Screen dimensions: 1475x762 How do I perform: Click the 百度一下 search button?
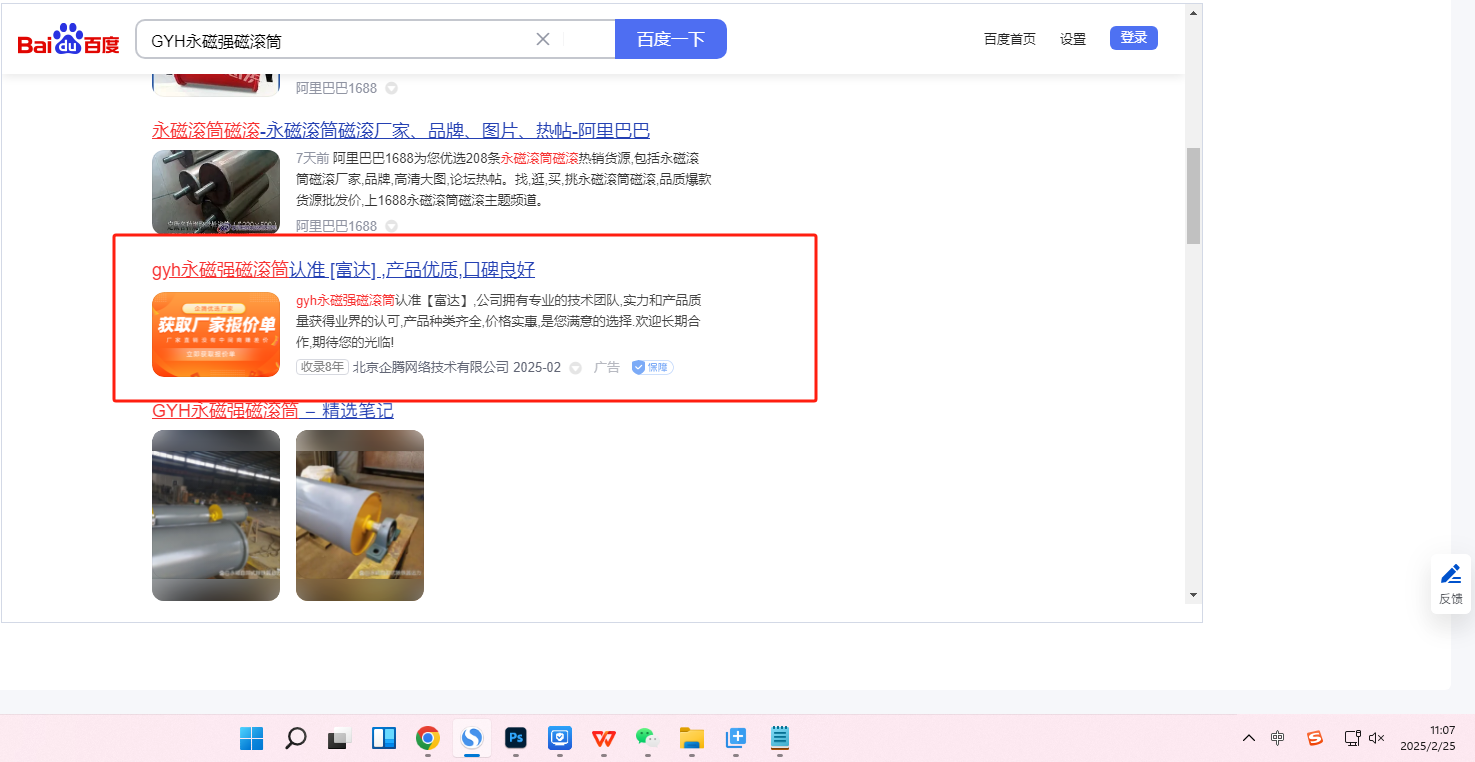(x=671, y=39)
